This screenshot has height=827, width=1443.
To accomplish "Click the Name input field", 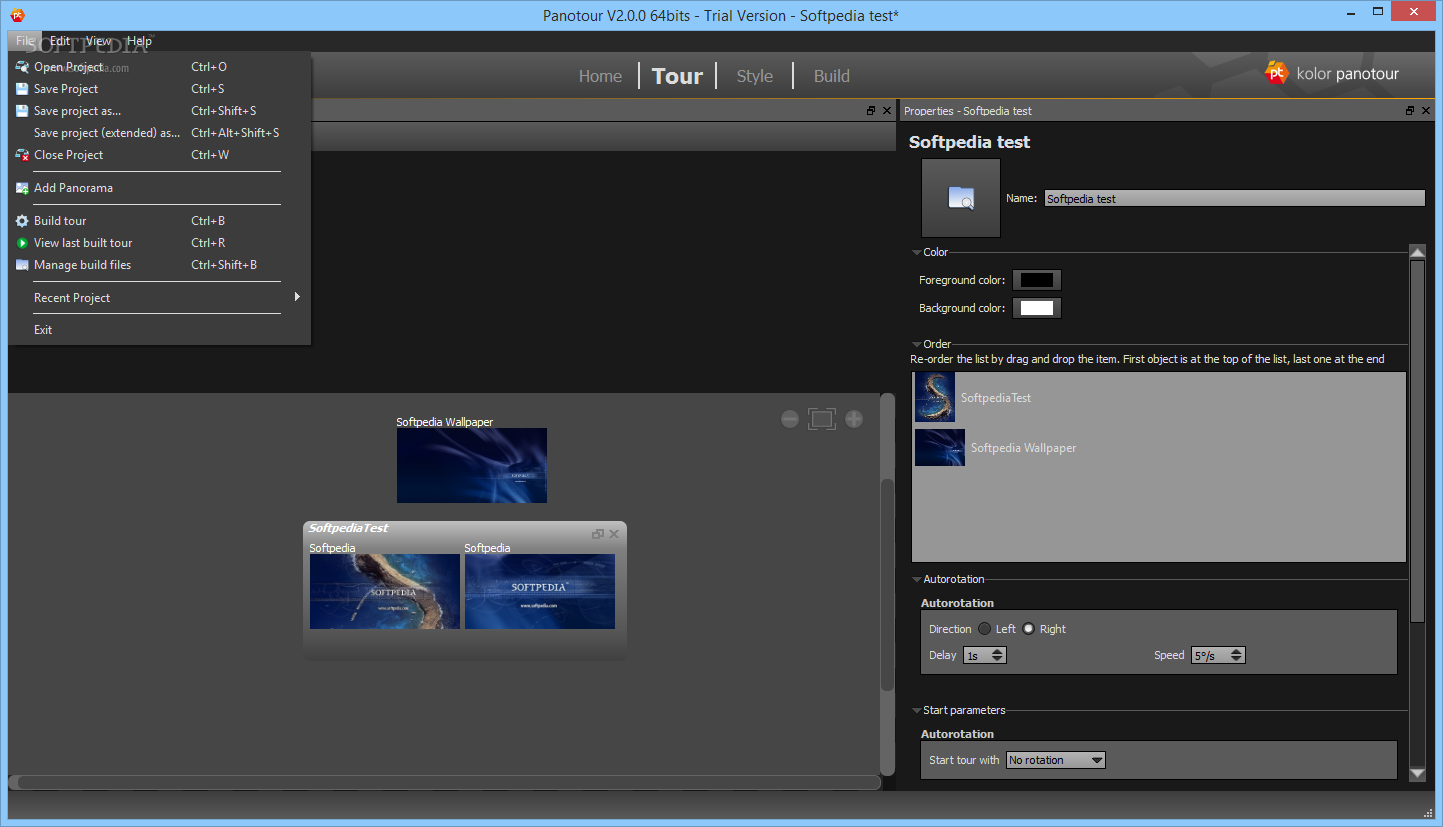I will pos(1234,199).
